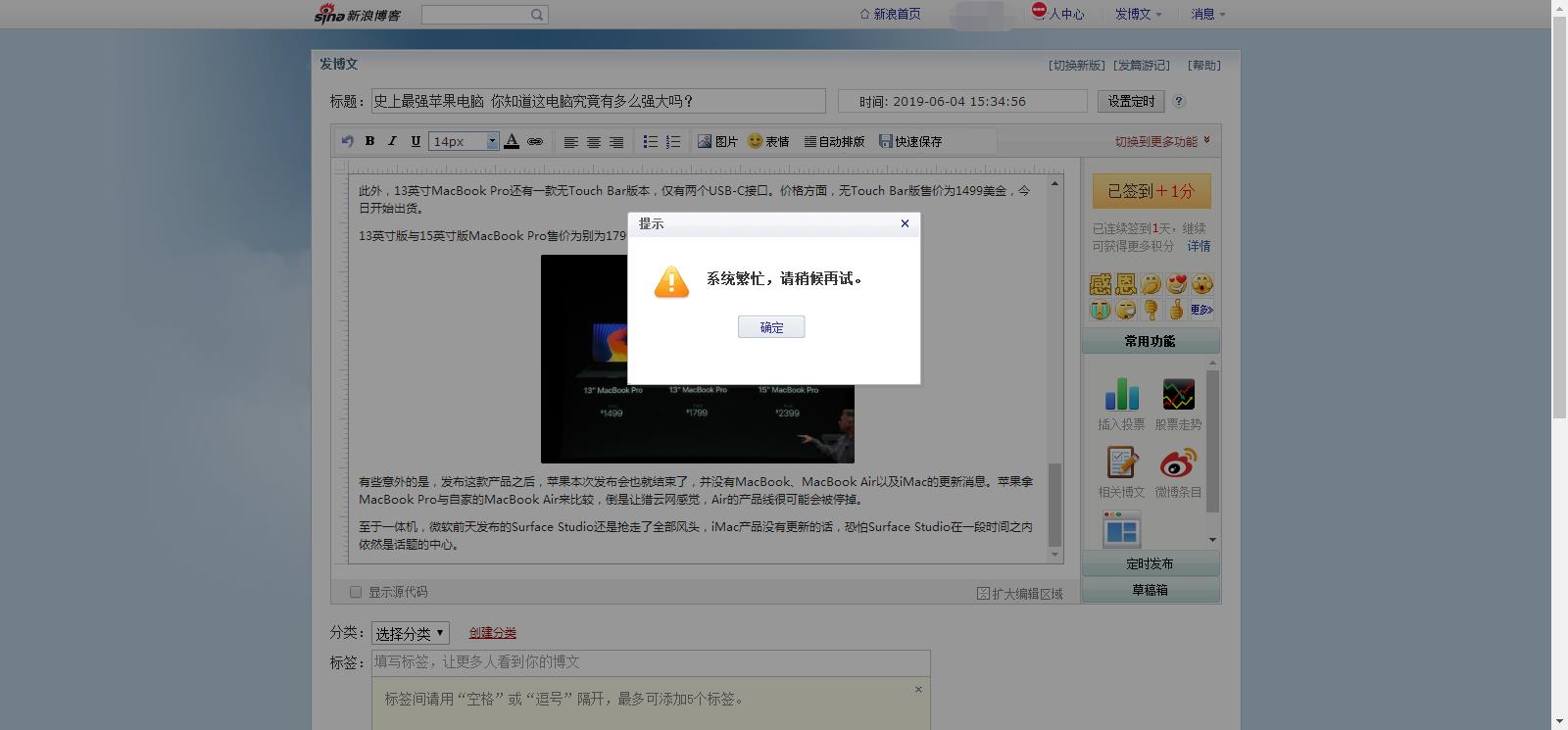Click the window layout icon below 相关博文
1568x730 pixels.
tap(1121, 530)
